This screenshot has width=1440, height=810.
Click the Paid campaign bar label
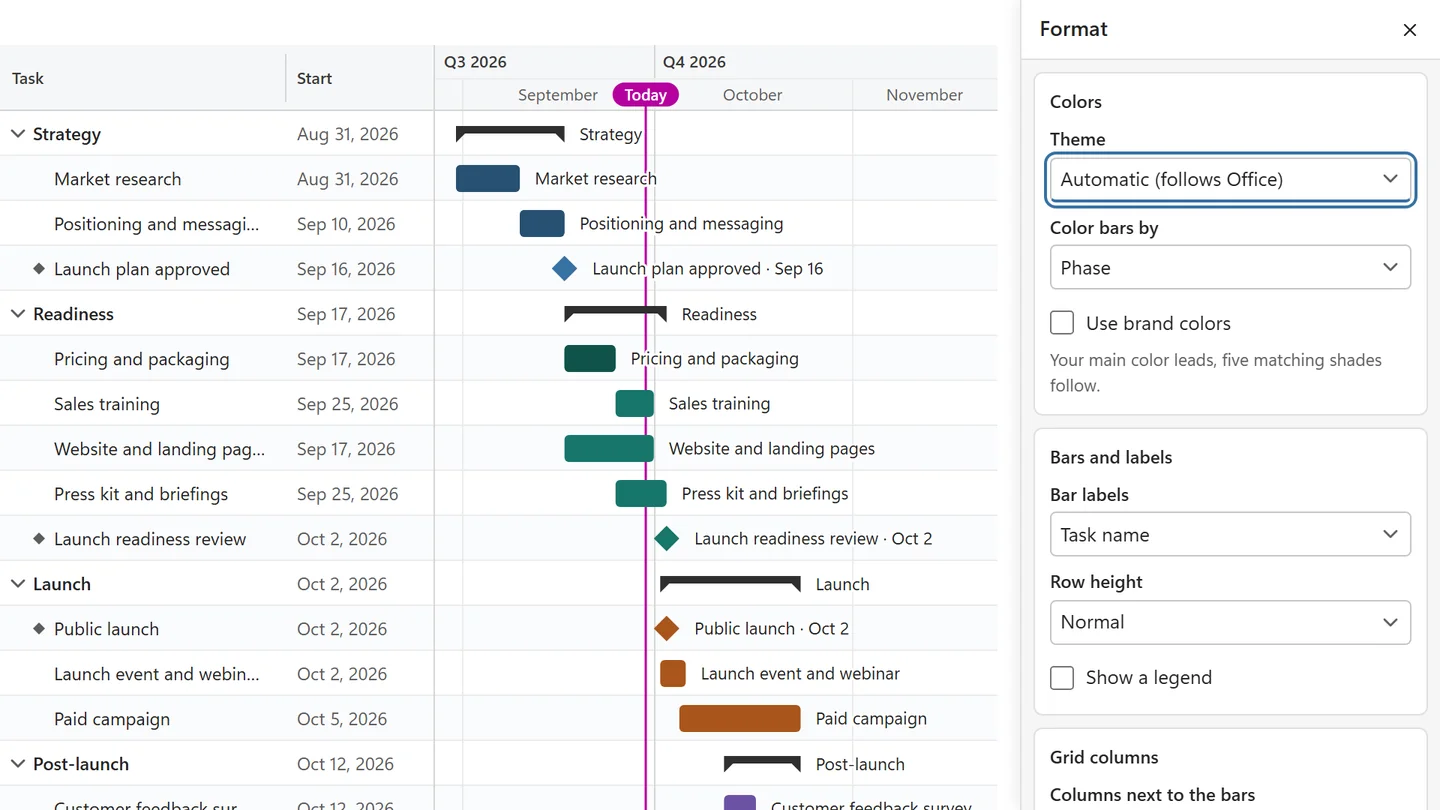(x=871, y=719)
